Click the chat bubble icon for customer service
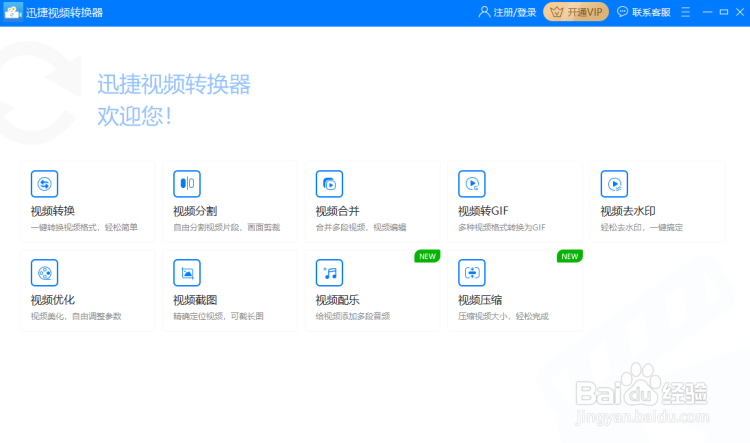Screen dimensions: 750x443 pos(622,12)
